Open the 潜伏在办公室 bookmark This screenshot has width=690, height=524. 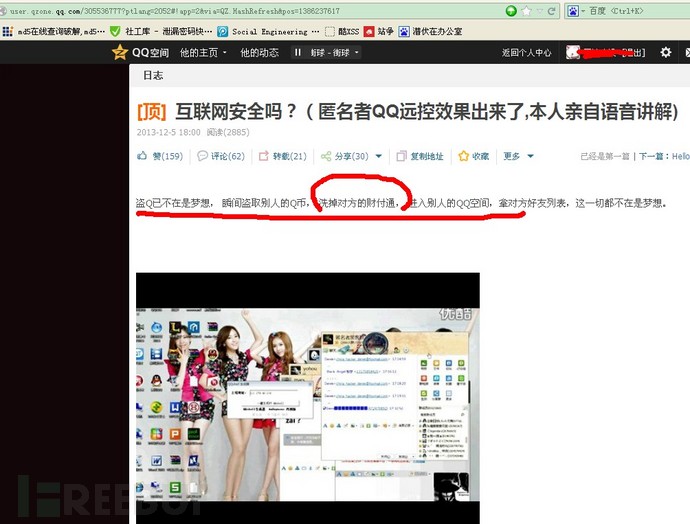point(430,31)
